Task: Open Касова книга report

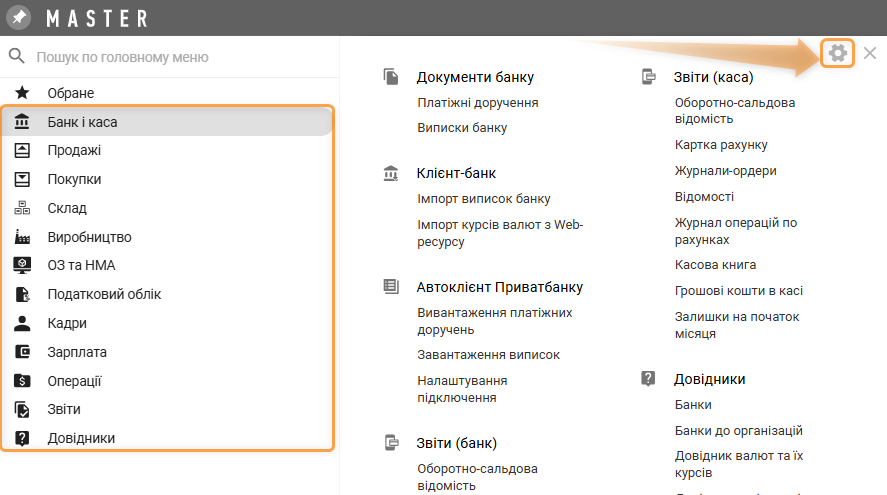Action: 715,265
